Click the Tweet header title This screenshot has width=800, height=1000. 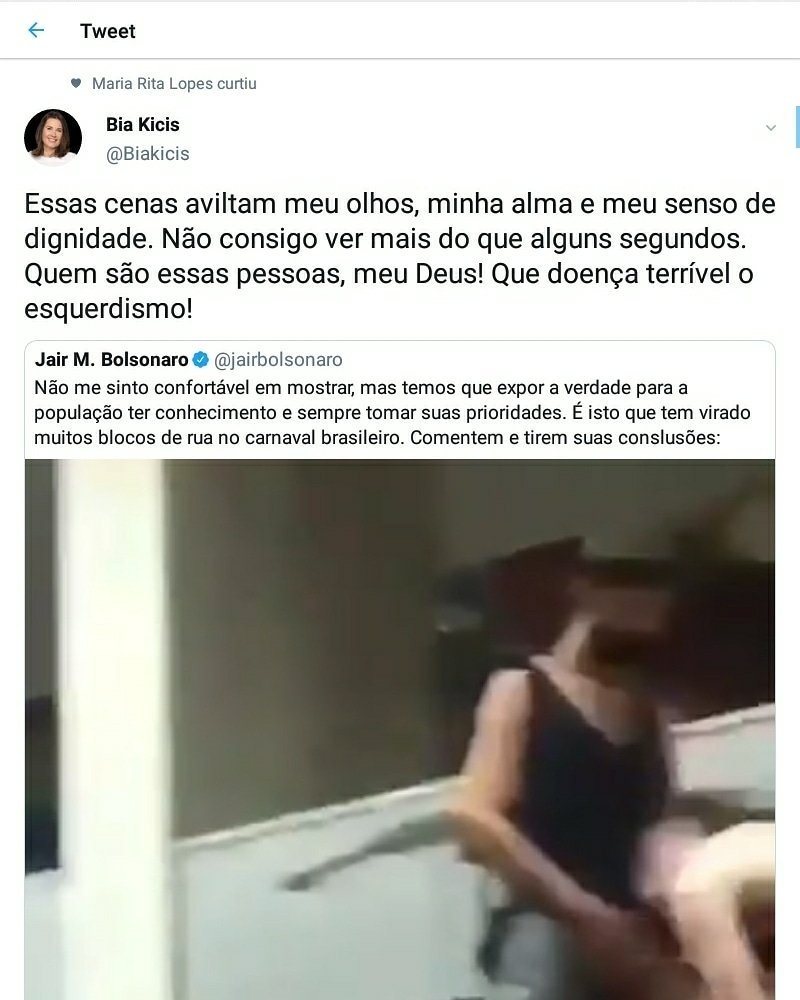click(x=107, y=31)
